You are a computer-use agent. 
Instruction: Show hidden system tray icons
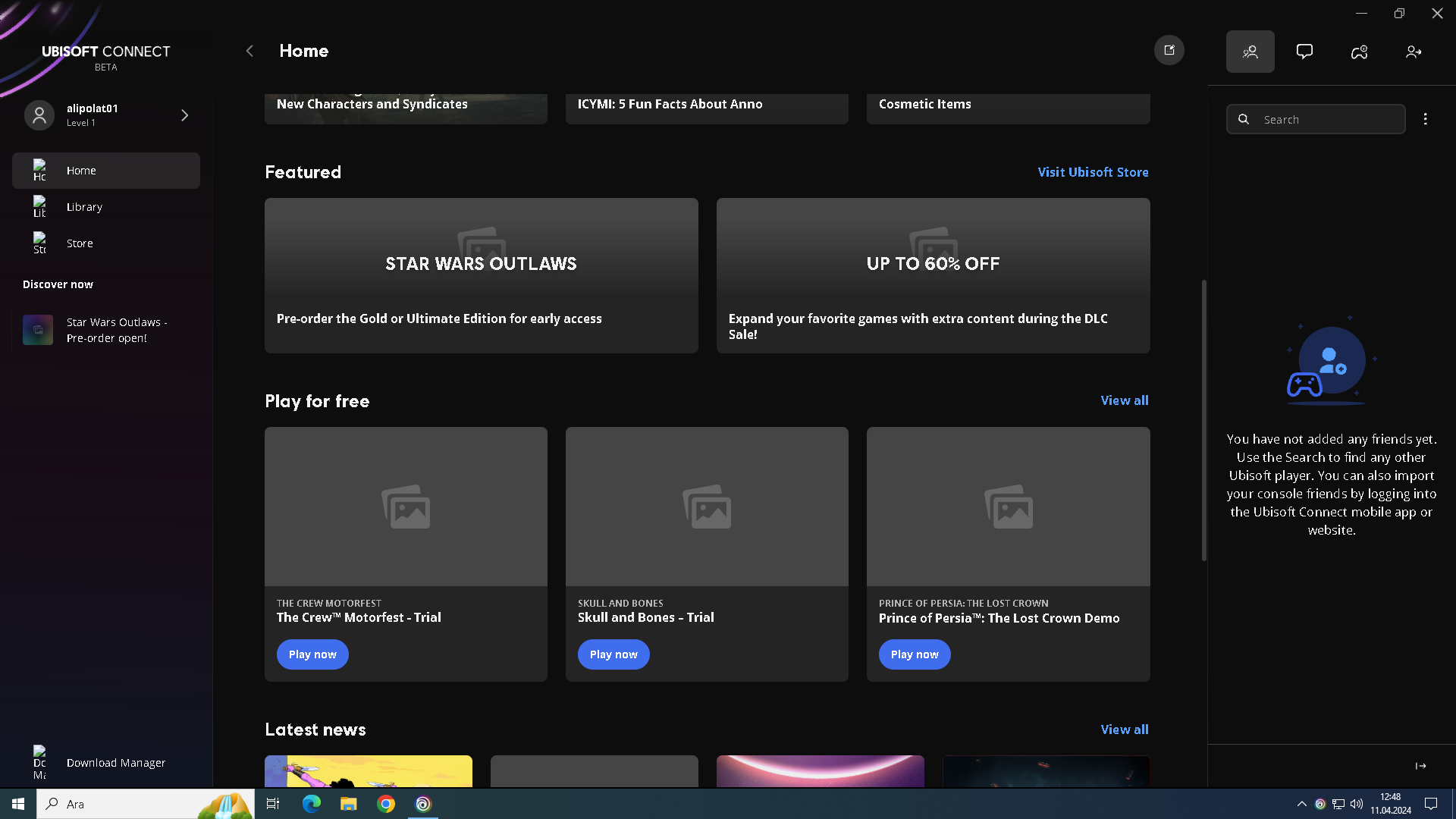coord(1301,804)
